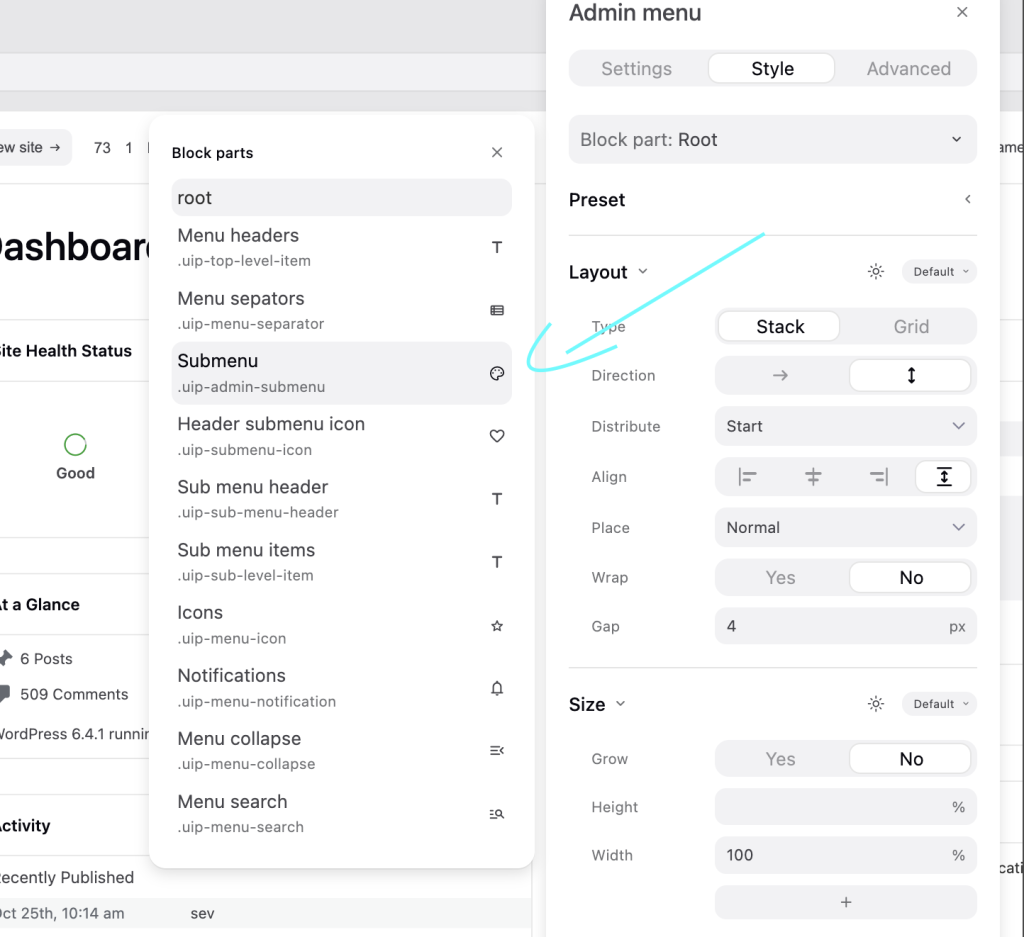
Task: Click the palette icon beside Submenu
Action: [497, 373]
